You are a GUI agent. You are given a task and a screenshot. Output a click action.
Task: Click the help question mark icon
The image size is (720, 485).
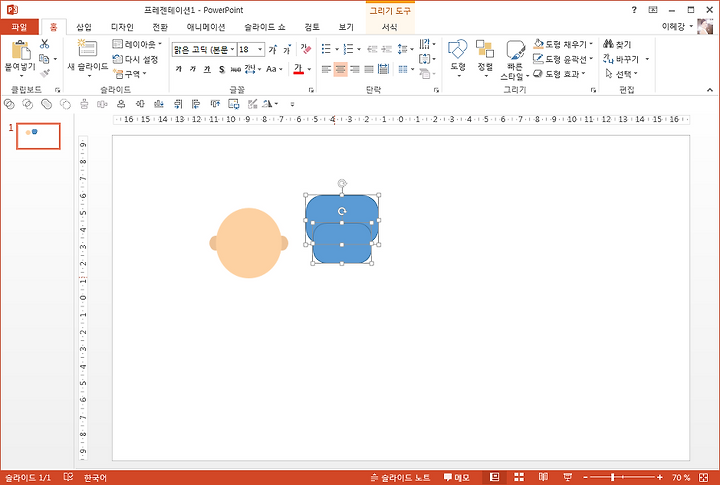coord(634,10)
